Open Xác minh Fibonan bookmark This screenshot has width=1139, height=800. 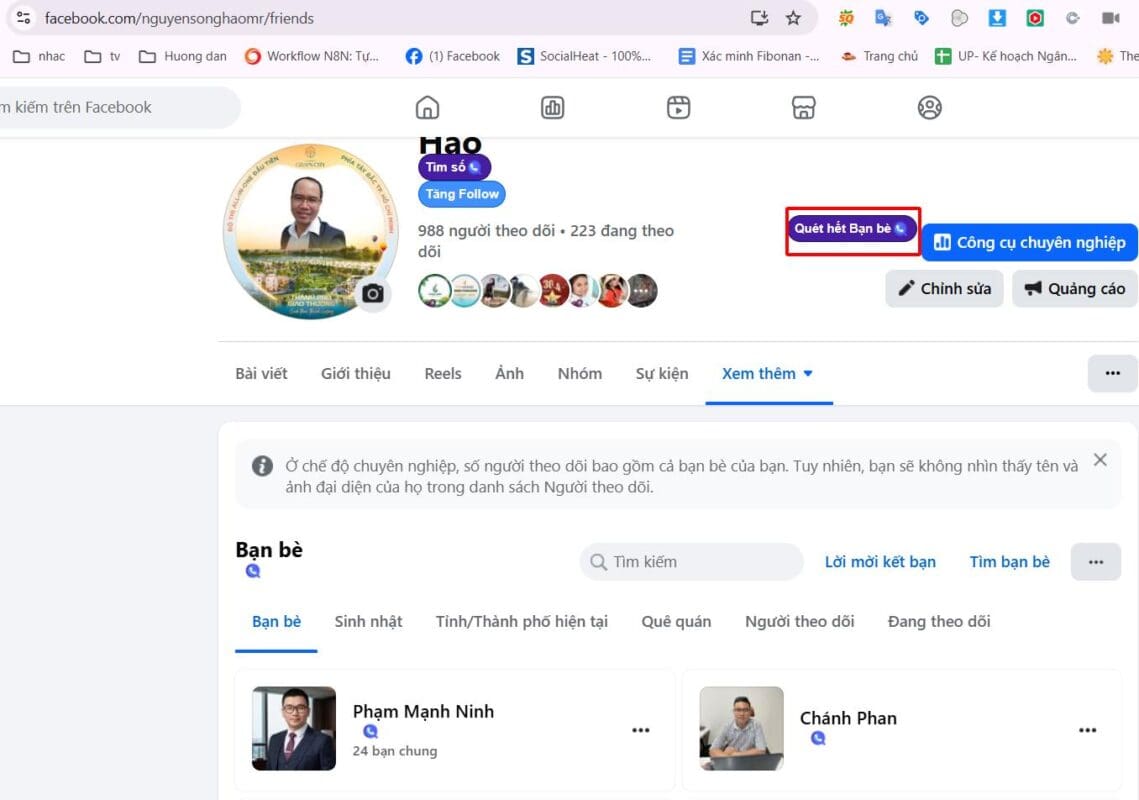point(748,56)
